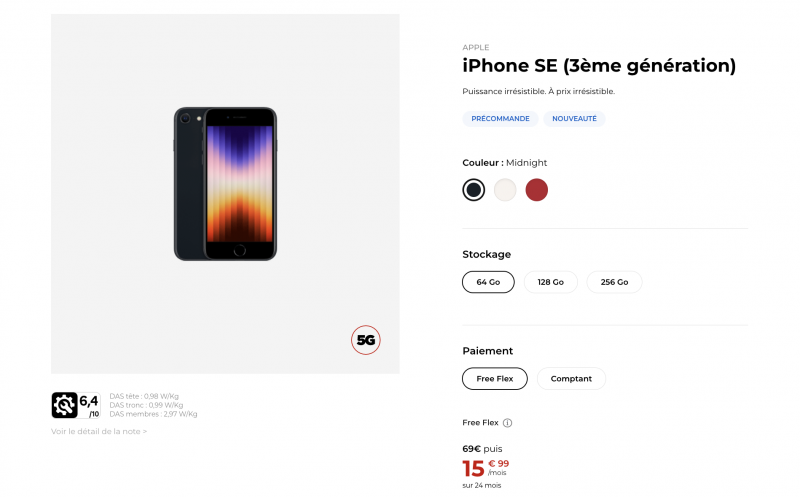
Task: Click the Nouveauté tag
Action: point(574,118)
